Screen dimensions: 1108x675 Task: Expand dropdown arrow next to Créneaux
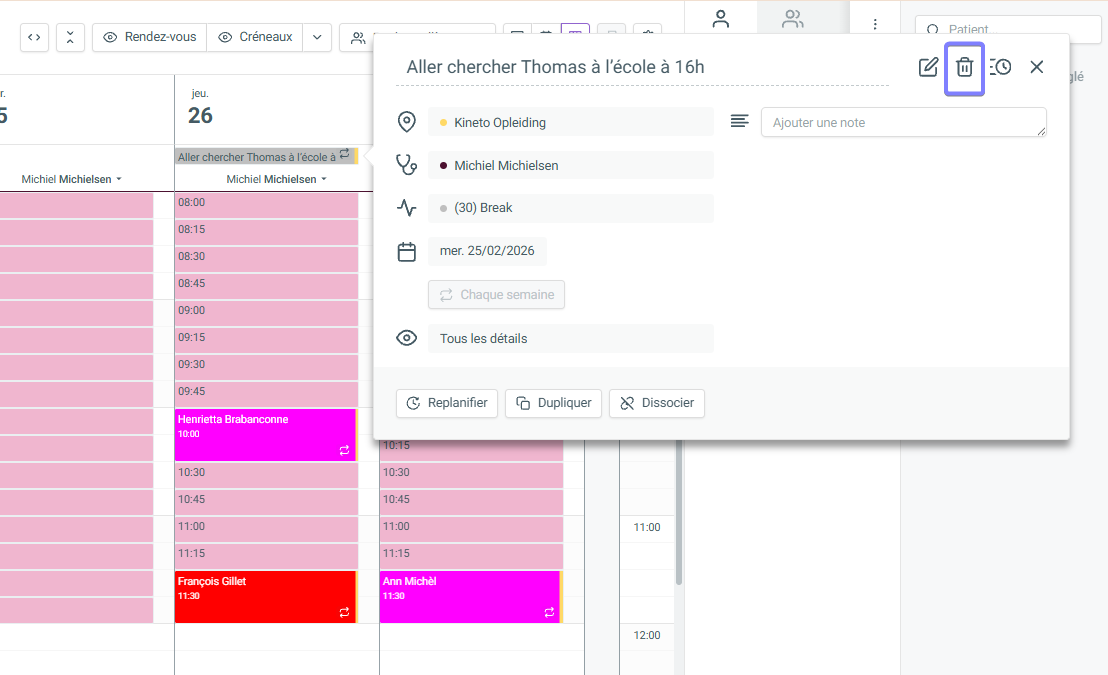pyautogui.click(x=317, y=37)
